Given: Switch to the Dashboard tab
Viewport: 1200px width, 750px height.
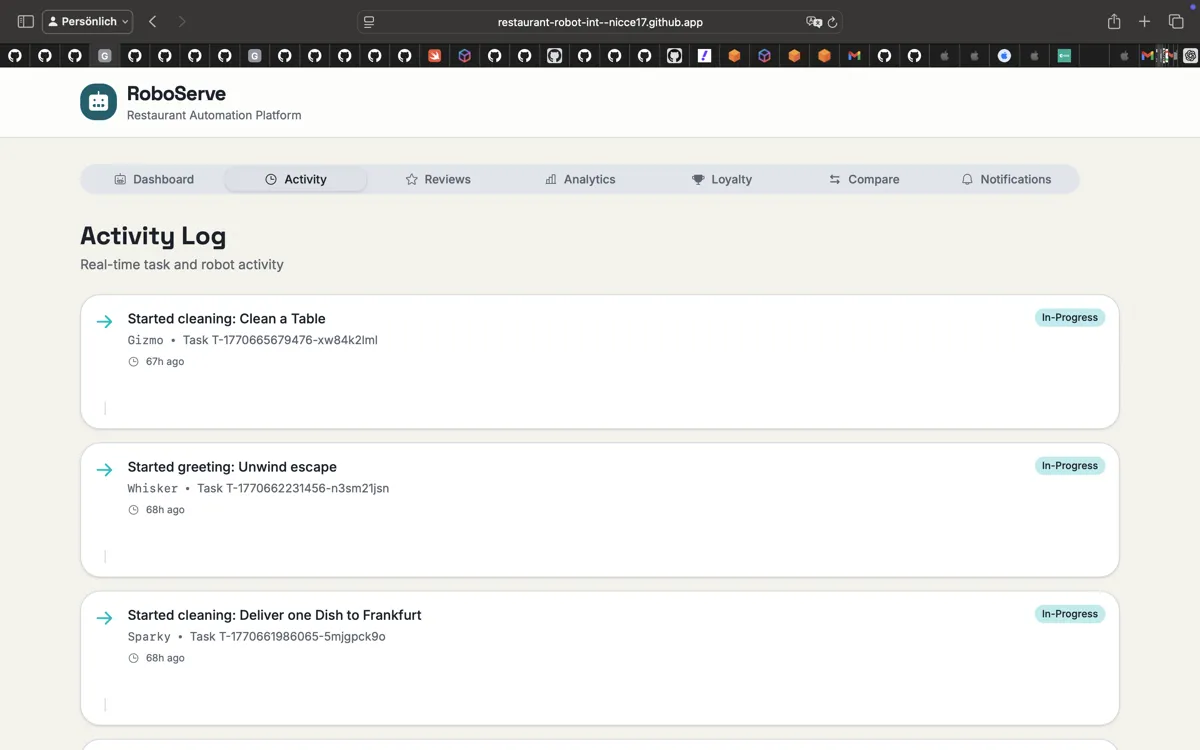Looking at the screenshot, I should 154,179.
